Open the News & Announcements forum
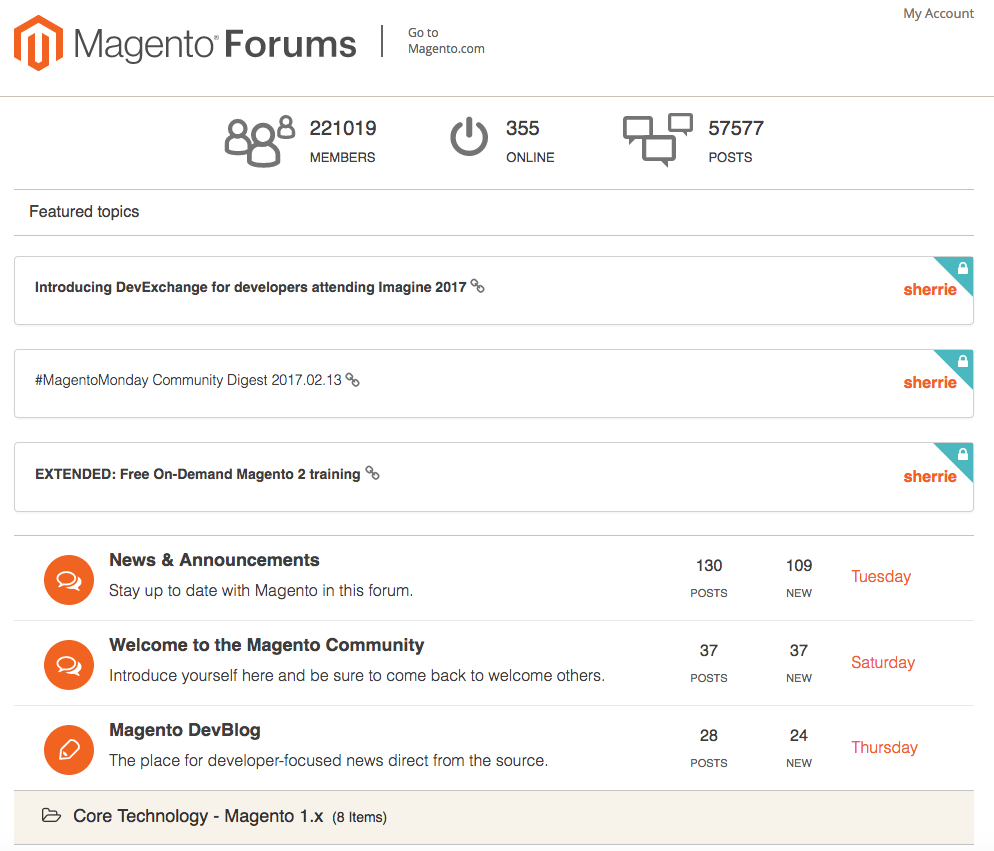 (x=214, y=560)
